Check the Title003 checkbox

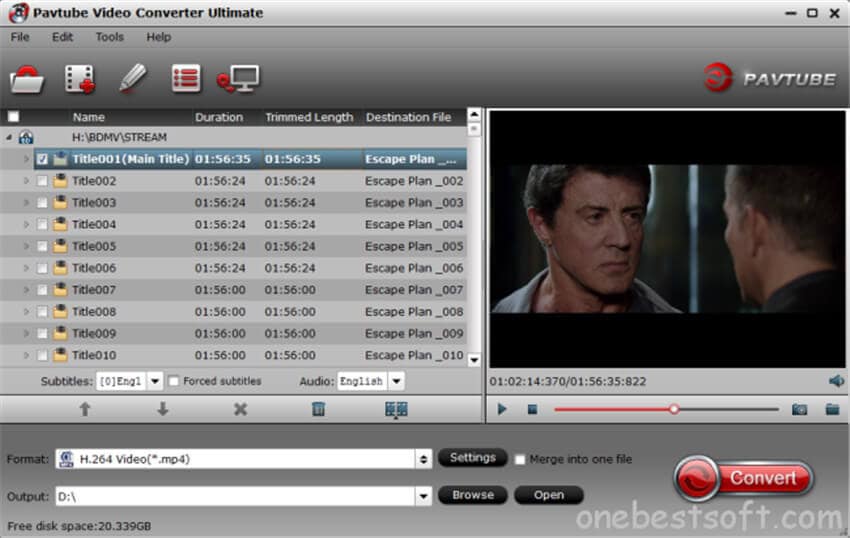point(42,202)
